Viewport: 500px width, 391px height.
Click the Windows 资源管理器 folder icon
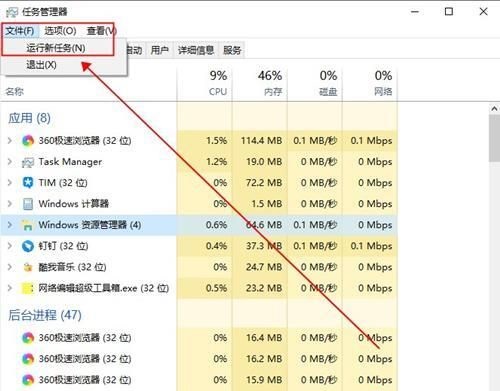tap(27, 225)
